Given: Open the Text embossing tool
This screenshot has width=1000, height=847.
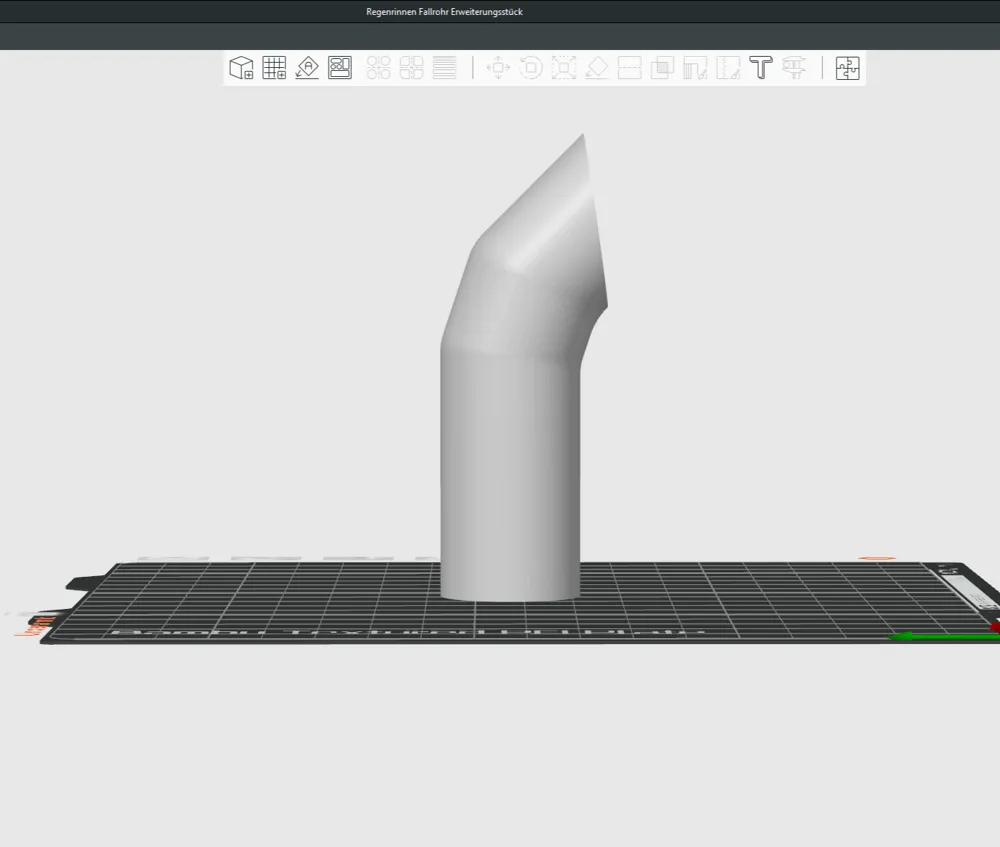Looking at the screenshot, I should pyautogui.click(x=760, y=67).
